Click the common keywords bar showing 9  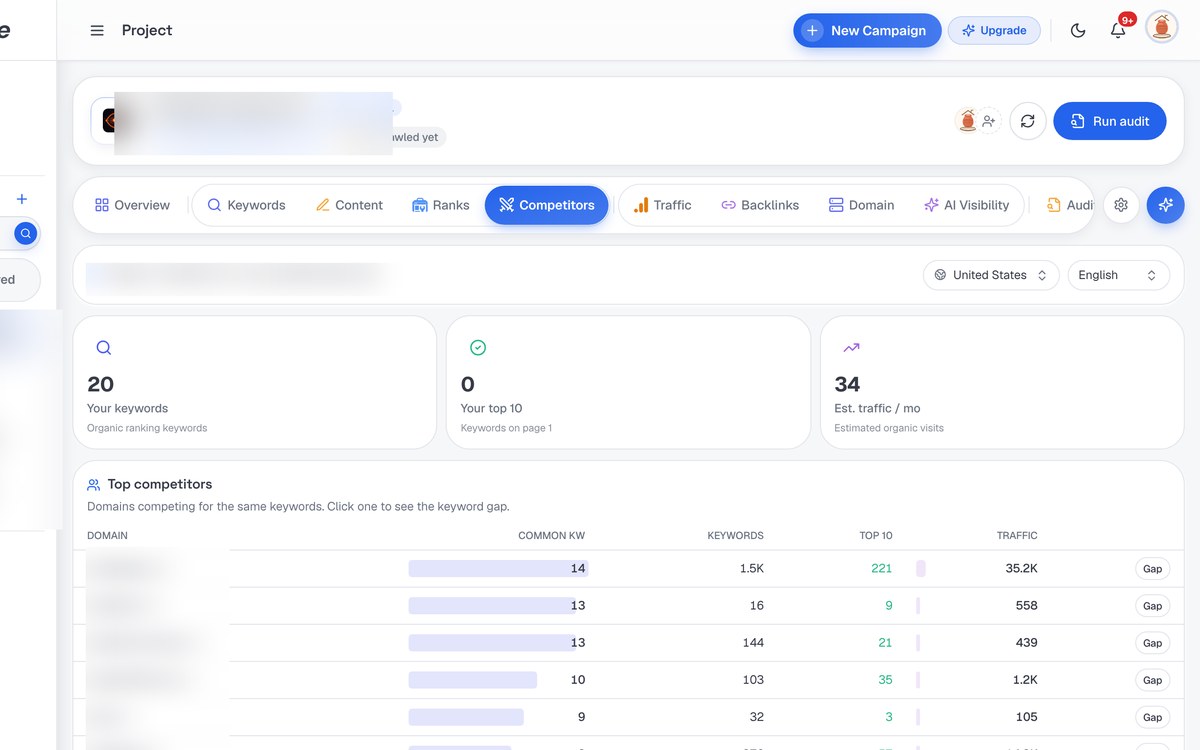click(x=466, y=717)
